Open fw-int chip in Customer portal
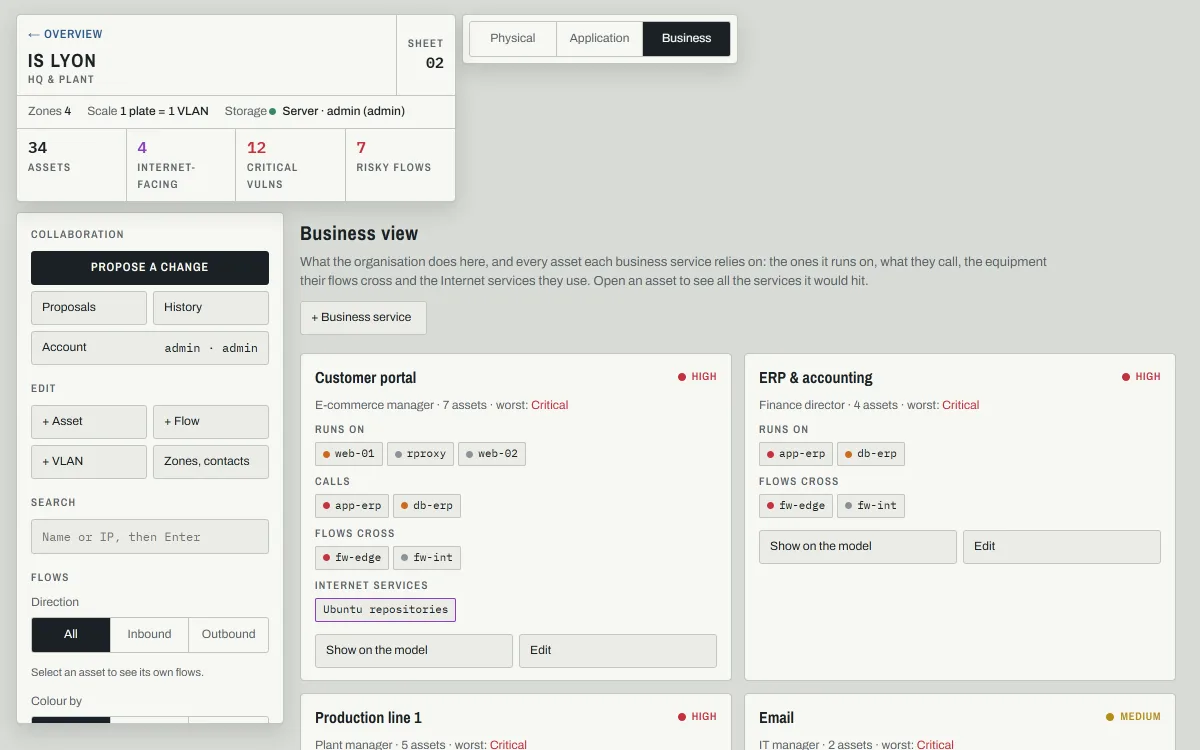This screenshot has height=750, width=1200. [x=427, y=558]
